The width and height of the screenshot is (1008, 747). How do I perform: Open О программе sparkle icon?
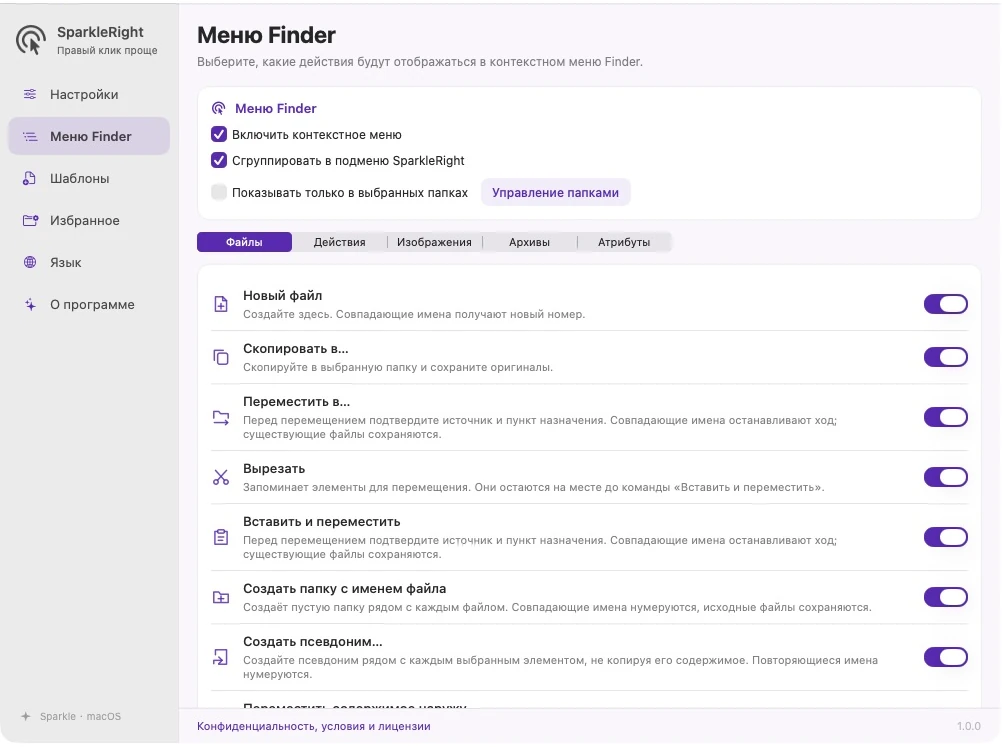tap(30, 305)
